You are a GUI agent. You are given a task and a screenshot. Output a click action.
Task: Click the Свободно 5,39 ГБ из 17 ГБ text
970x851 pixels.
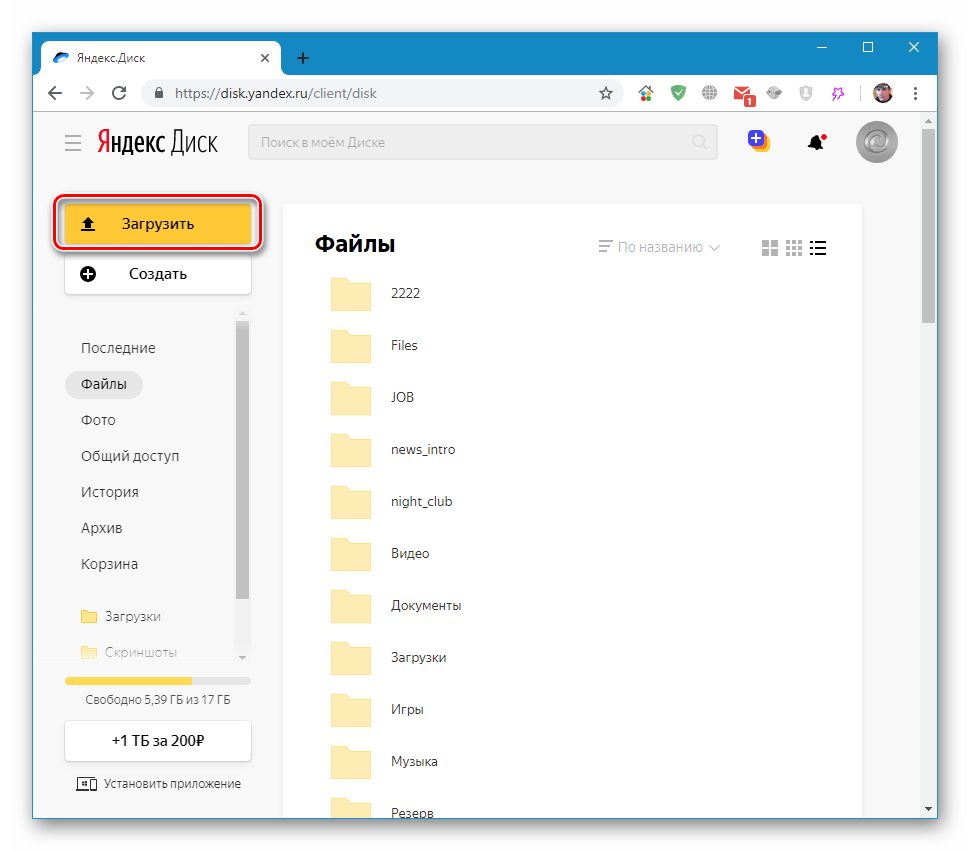tap(158, 699)
